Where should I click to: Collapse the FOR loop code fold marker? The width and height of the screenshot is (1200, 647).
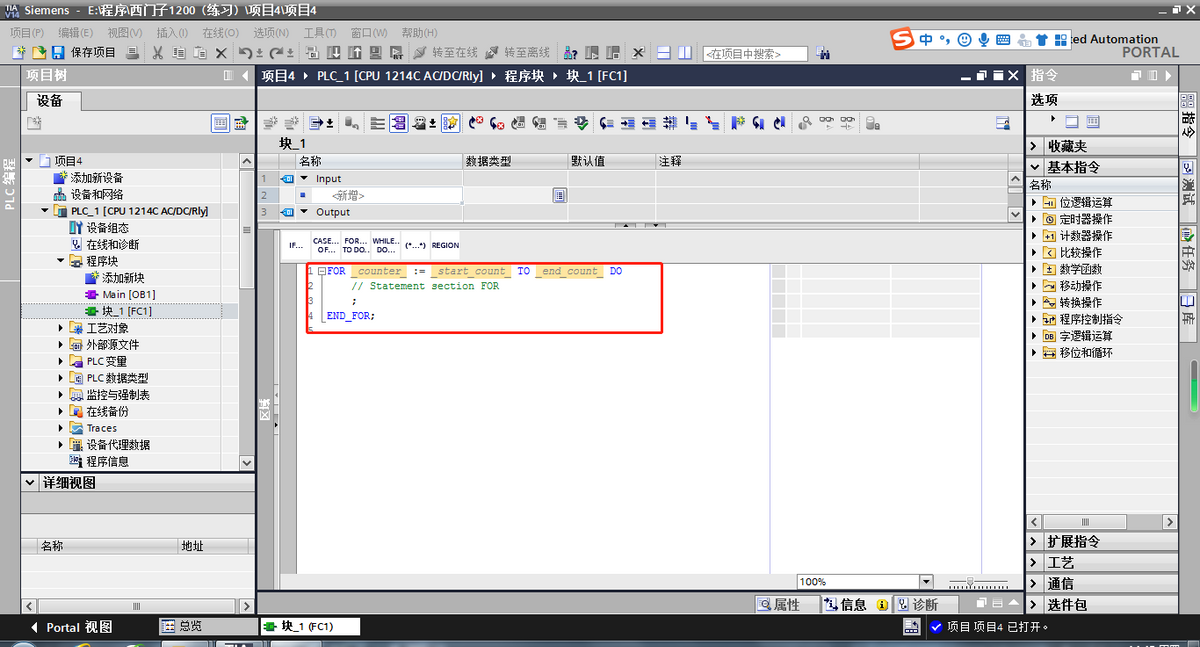point(320,272)
